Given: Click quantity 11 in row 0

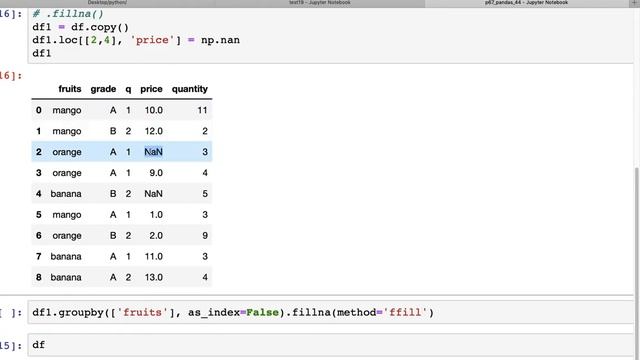Looking at the screenshot, I should tap(202, 110).
